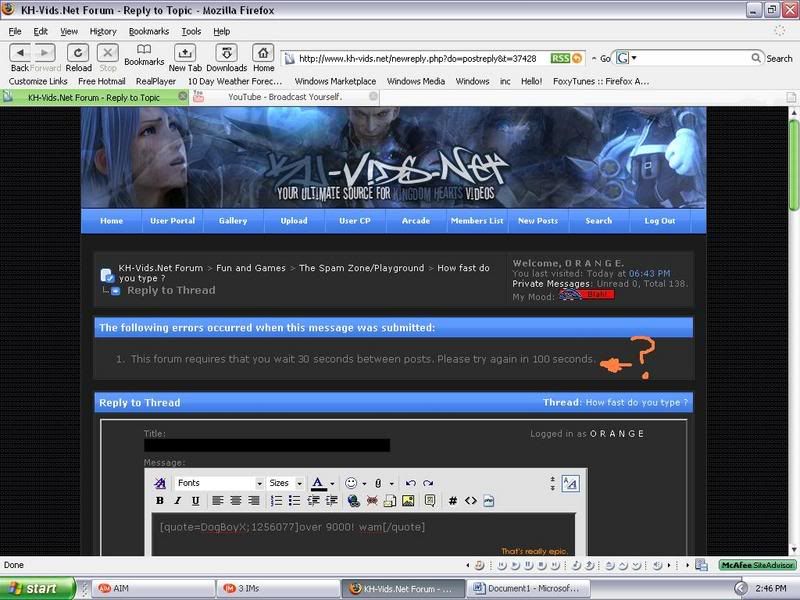Viewport: 800px width, 600px height.
Task: Go to forum Home navigation link
Action: 111,221
